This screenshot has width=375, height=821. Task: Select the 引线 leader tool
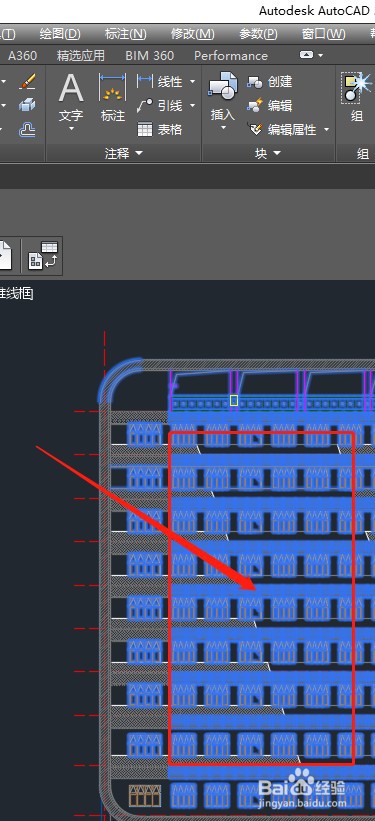(x=159, y=106)
